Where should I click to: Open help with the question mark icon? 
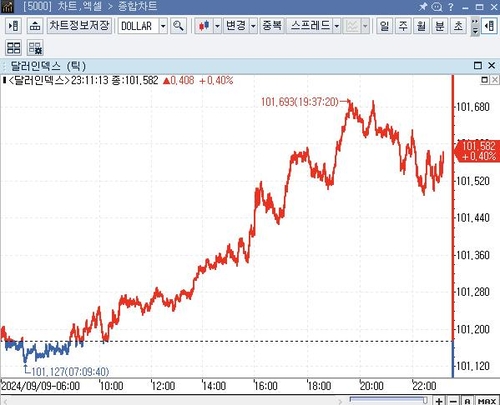coord(451,7)
